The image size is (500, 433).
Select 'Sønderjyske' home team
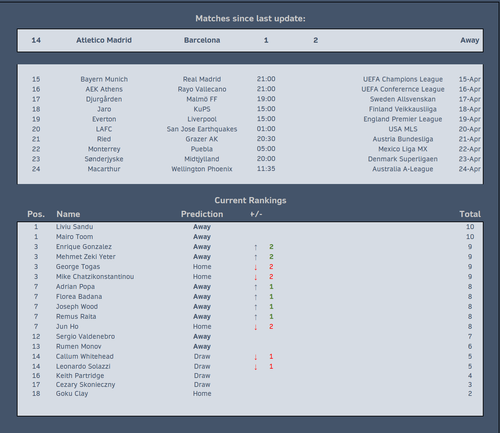click(x=104, y=159)
